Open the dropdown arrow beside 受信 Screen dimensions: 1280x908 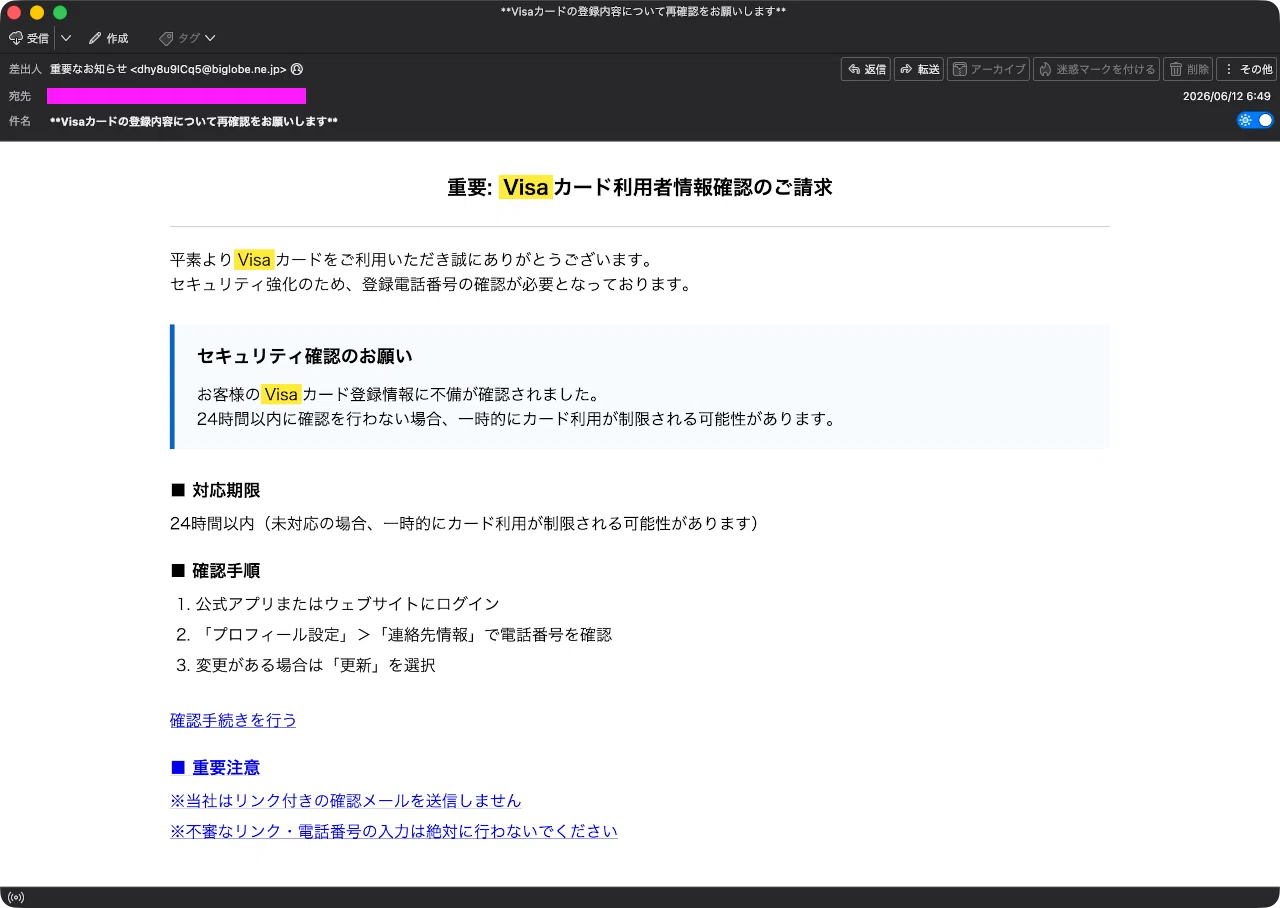66,38
